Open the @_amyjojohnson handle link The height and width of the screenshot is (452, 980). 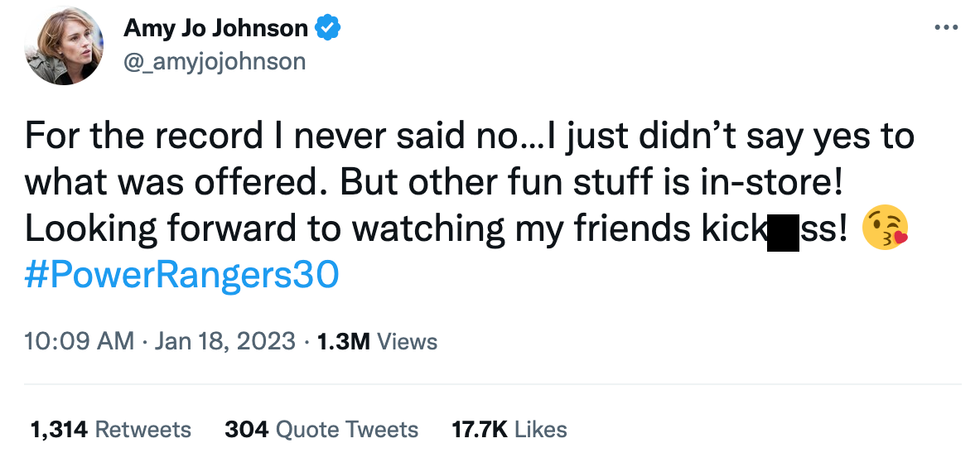pos(213,62)
